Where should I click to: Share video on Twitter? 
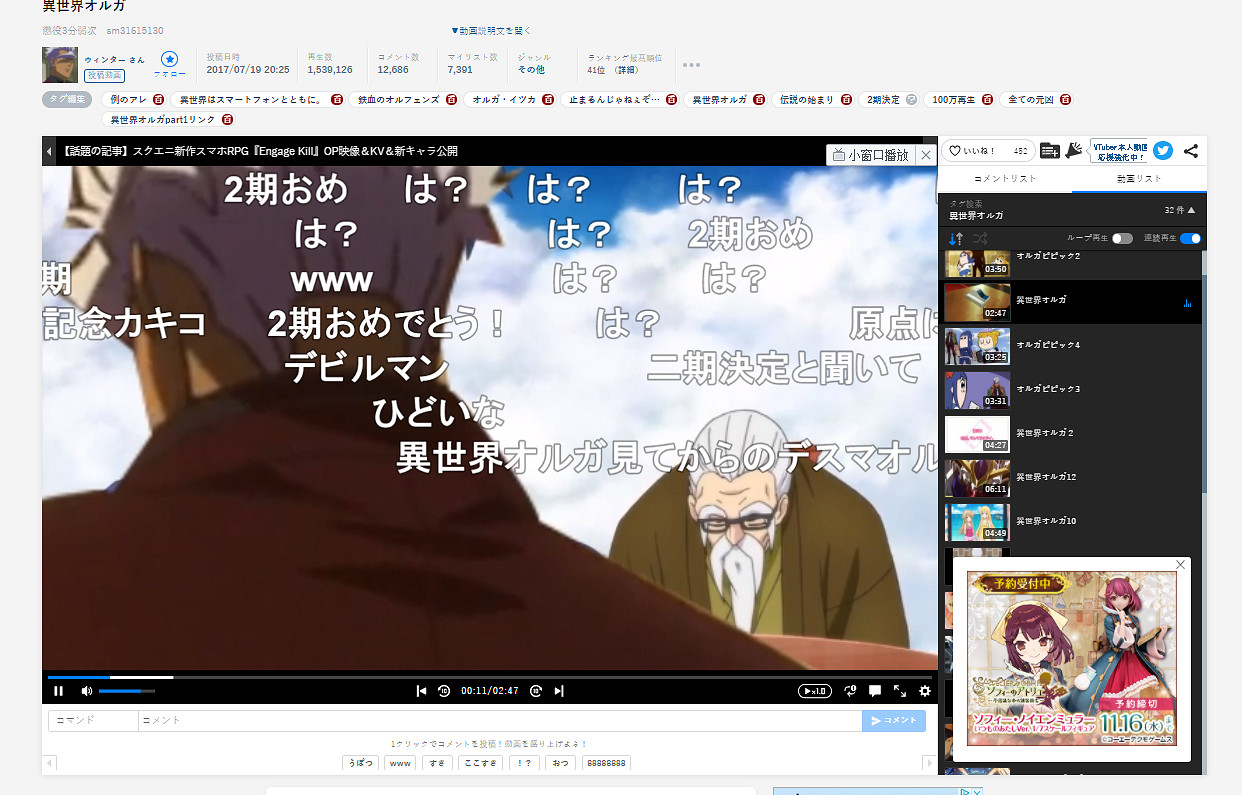pyautogui.click(x=1162, y=150)
